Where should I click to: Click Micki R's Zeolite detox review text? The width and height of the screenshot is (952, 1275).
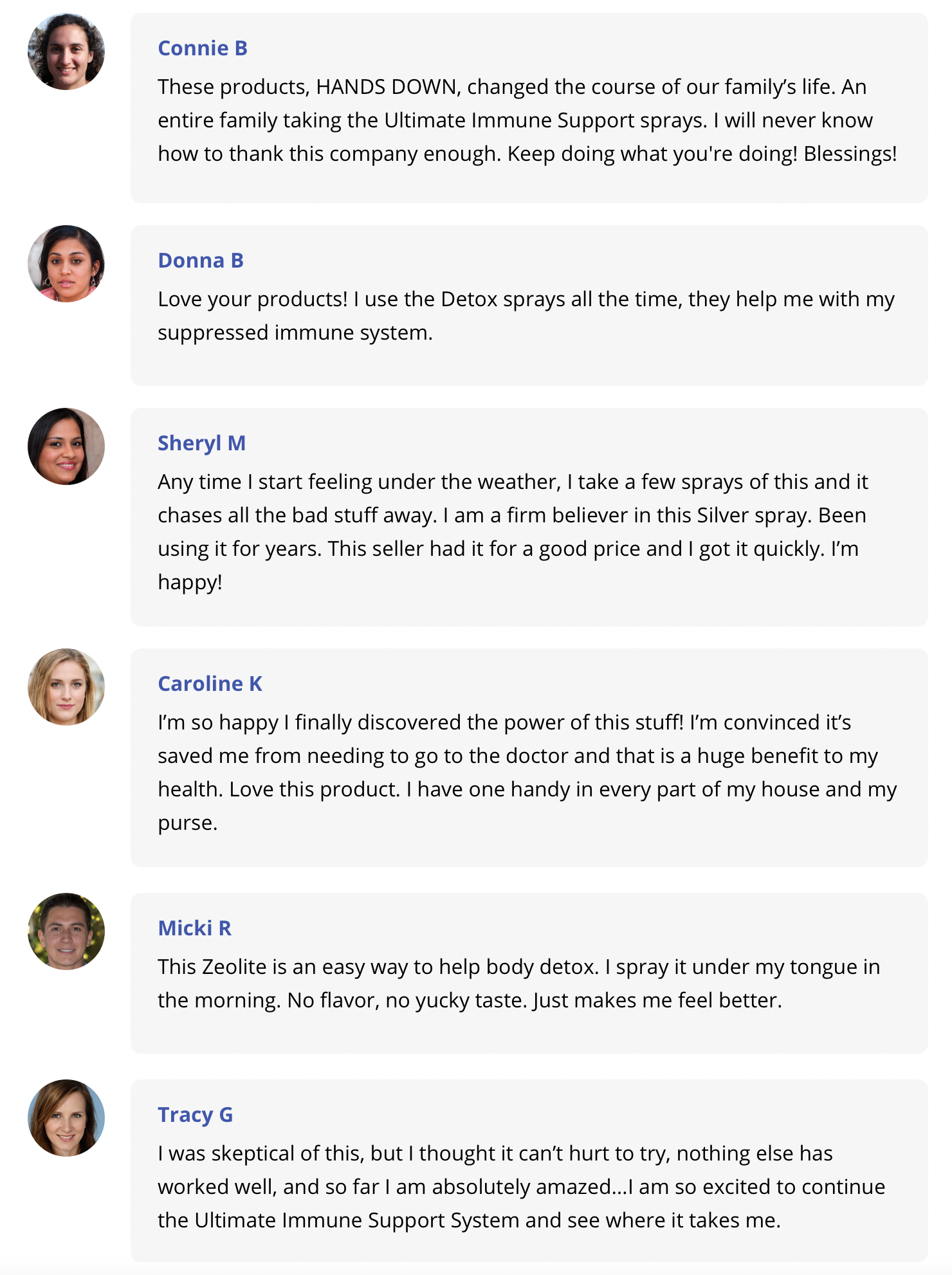(519, 984)
